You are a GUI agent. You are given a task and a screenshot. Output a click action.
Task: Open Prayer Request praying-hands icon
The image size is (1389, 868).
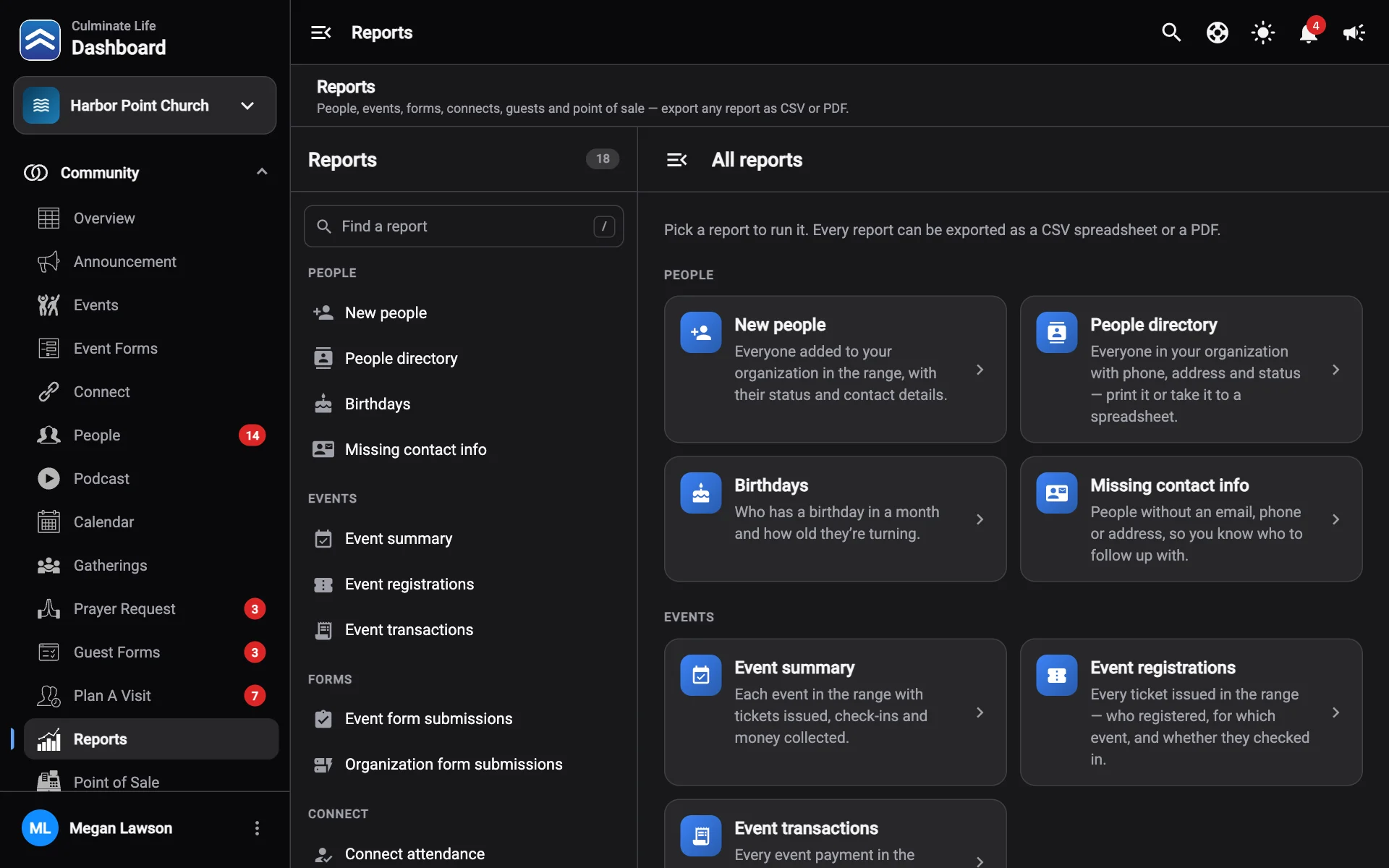coord(48,609)
